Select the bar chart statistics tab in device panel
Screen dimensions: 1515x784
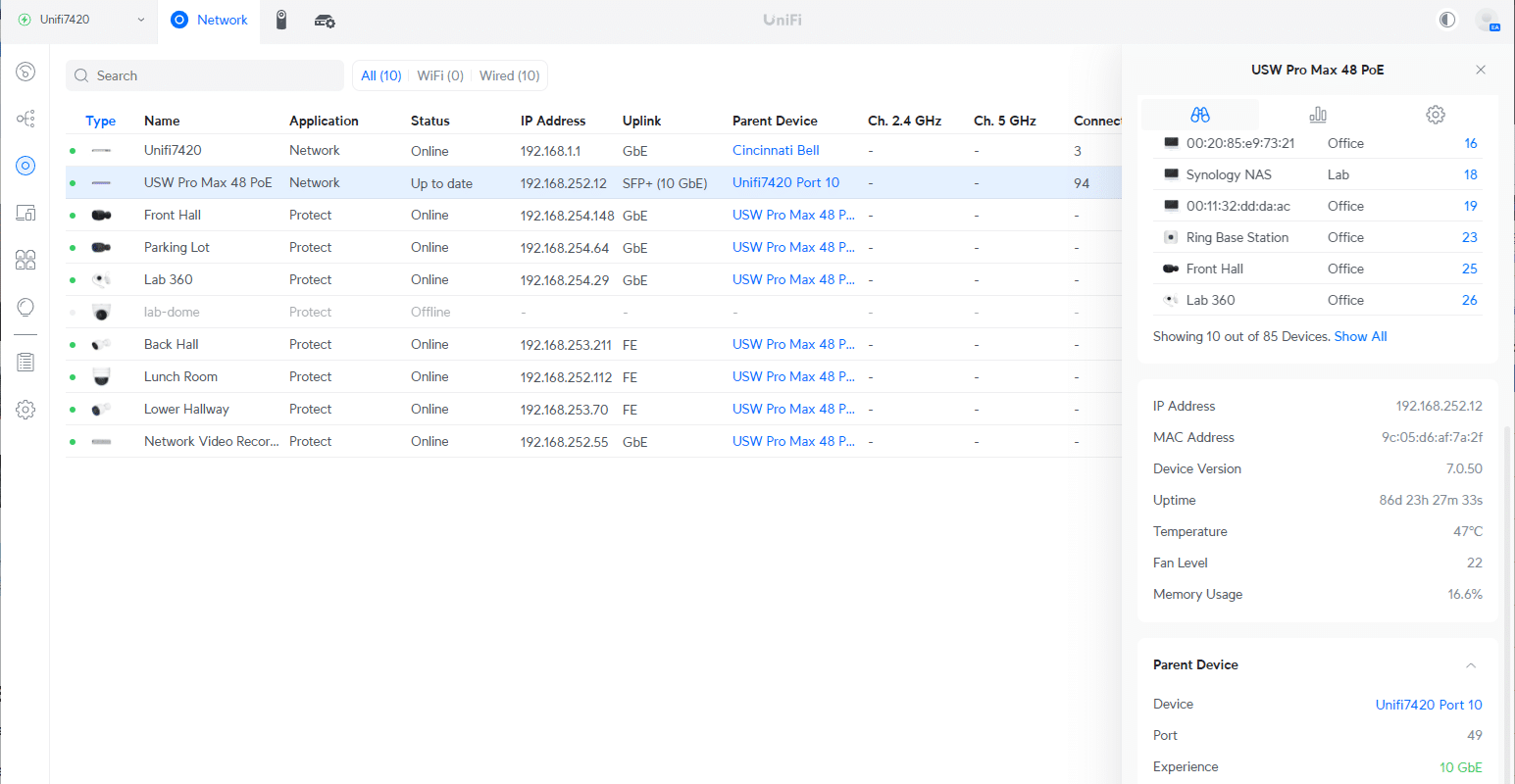tap(1318, 115)
